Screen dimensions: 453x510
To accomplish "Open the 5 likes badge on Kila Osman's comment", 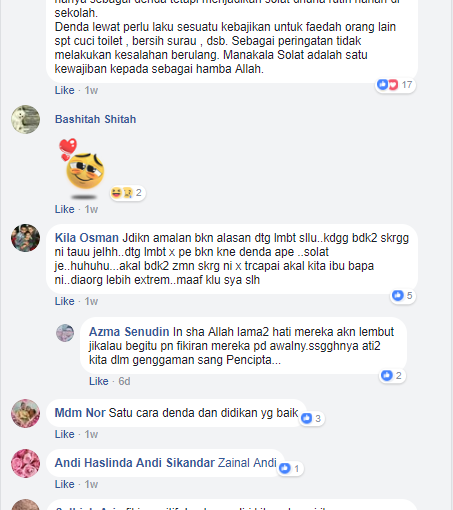I will pos(403,296).
